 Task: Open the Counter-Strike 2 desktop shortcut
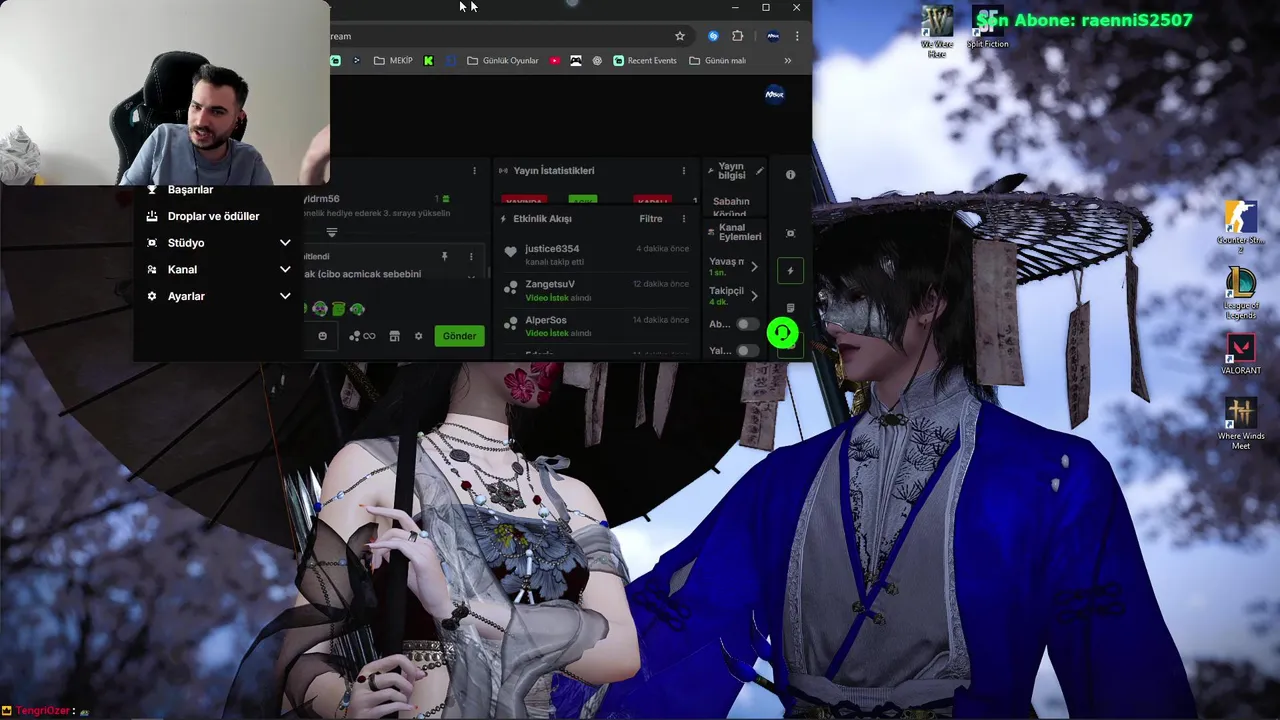1241,227
